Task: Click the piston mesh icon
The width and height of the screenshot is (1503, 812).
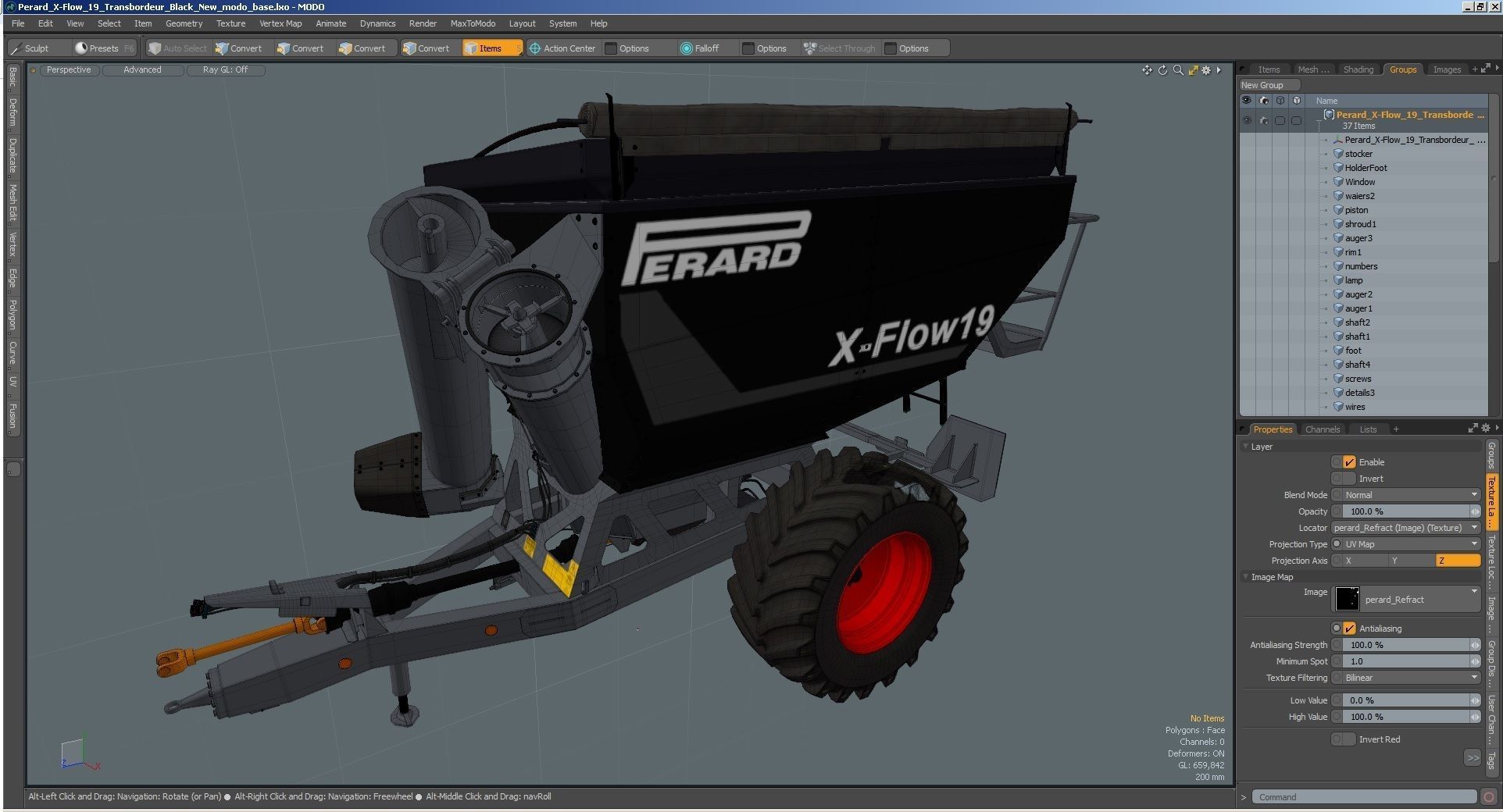Action: (1338, 210)
